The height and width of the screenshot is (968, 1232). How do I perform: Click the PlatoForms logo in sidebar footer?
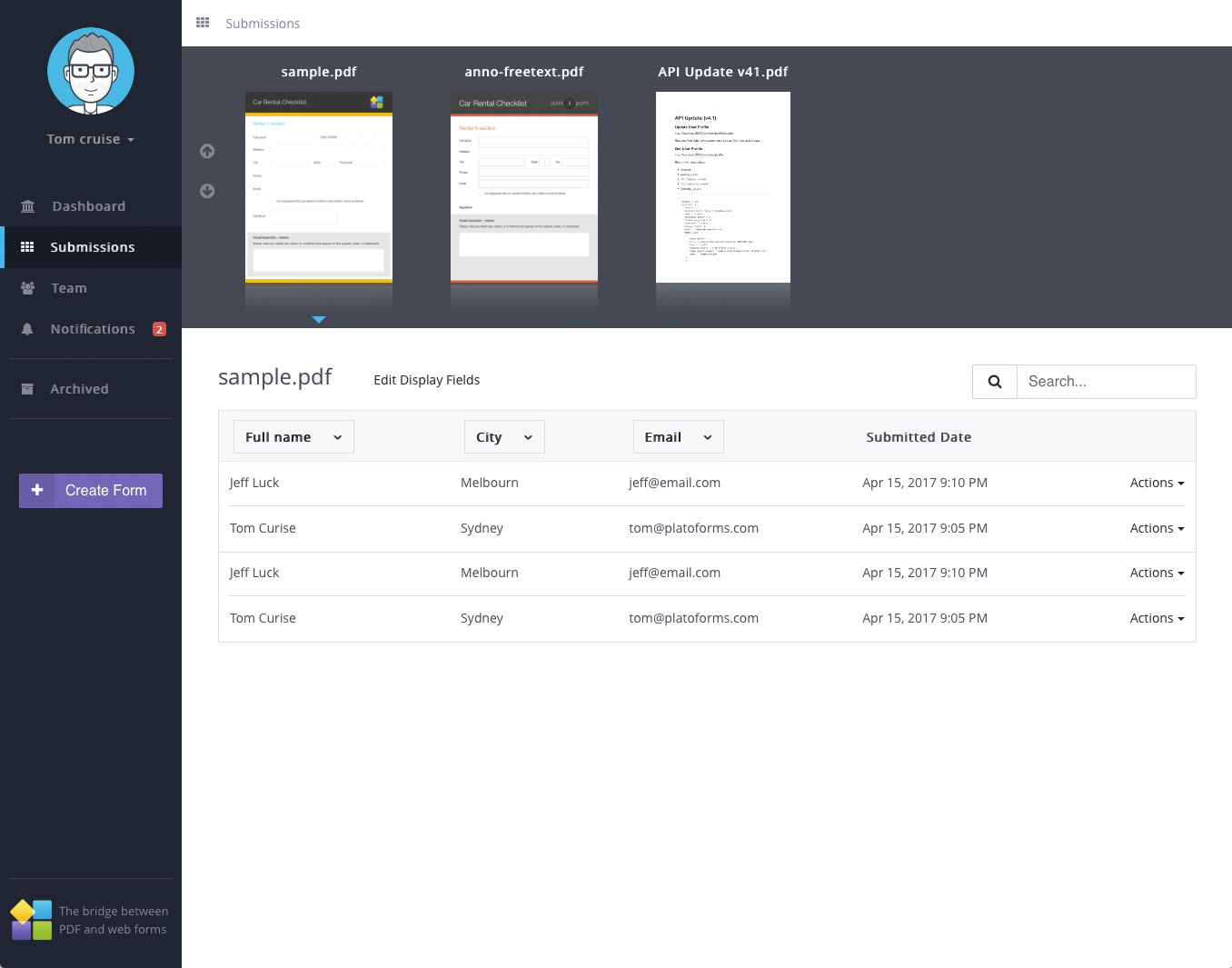[32, 920]
